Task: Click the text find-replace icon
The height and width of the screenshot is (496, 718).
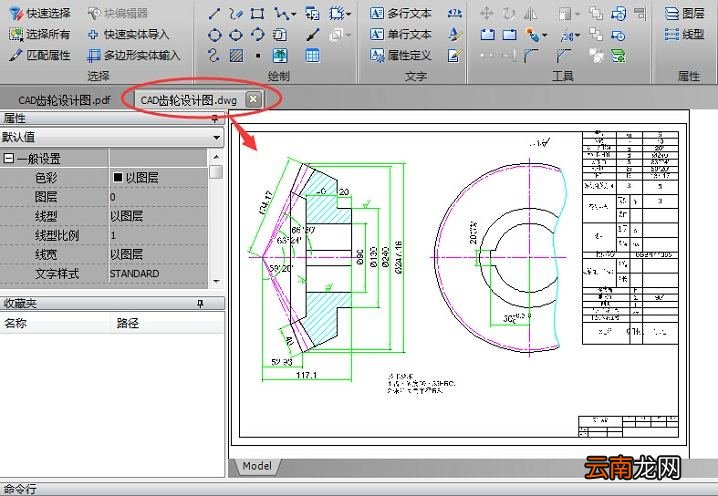Action: (455, 13)
